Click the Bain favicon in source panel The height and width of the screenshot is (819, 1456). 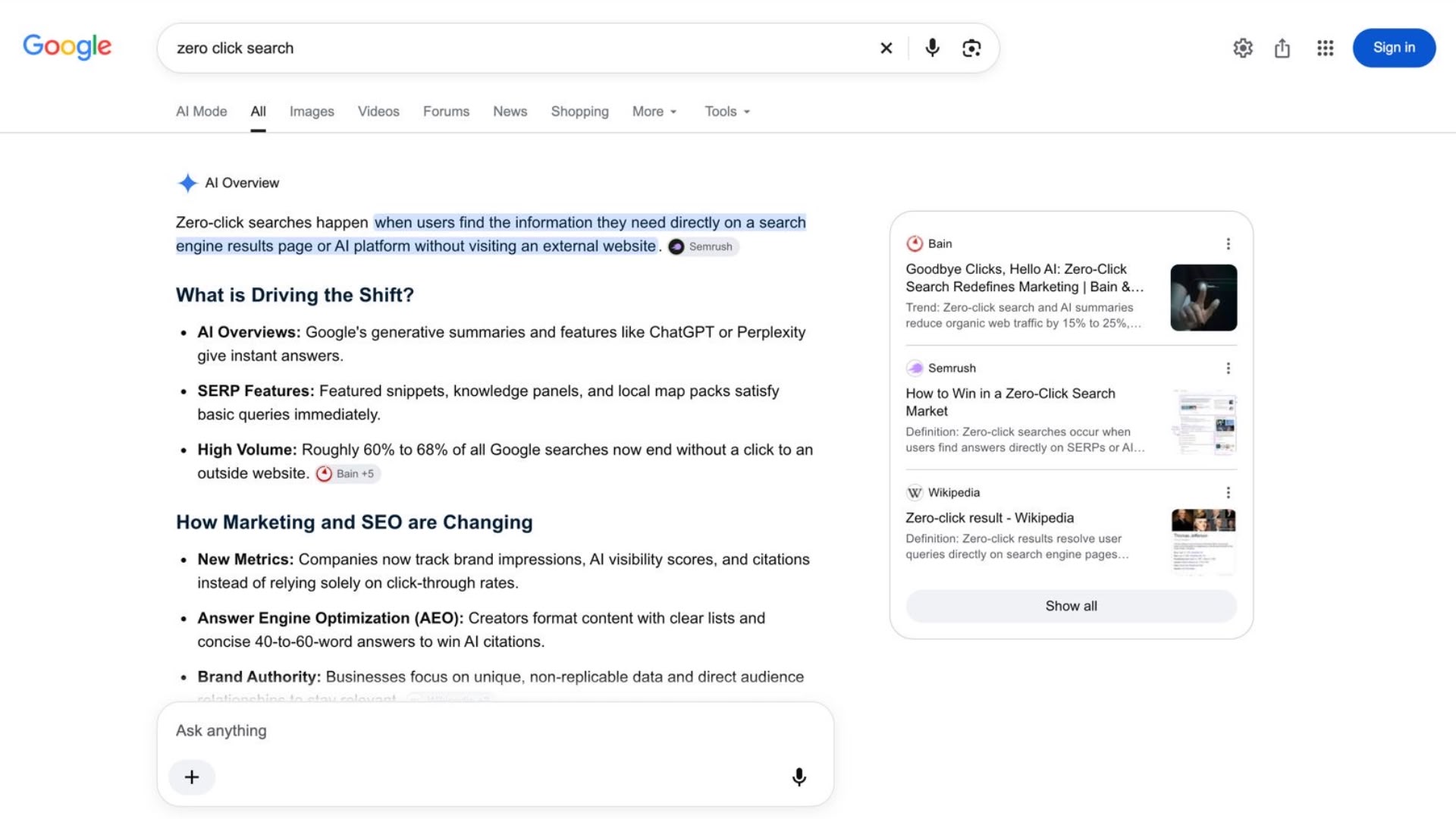(x=915, y=243)
